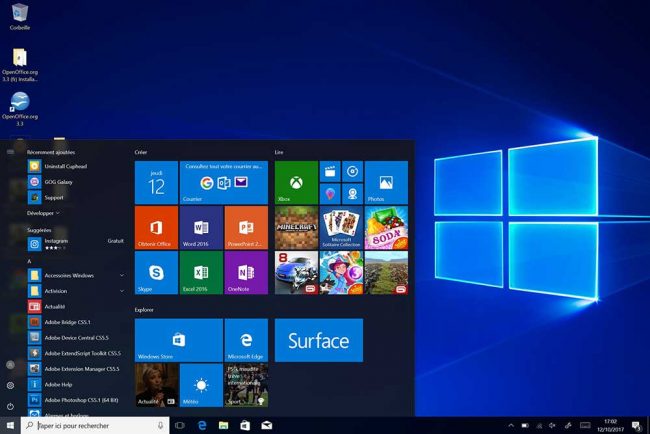
Task: Expand the Start menu hamburger button
Action: [x=10, y=152]
